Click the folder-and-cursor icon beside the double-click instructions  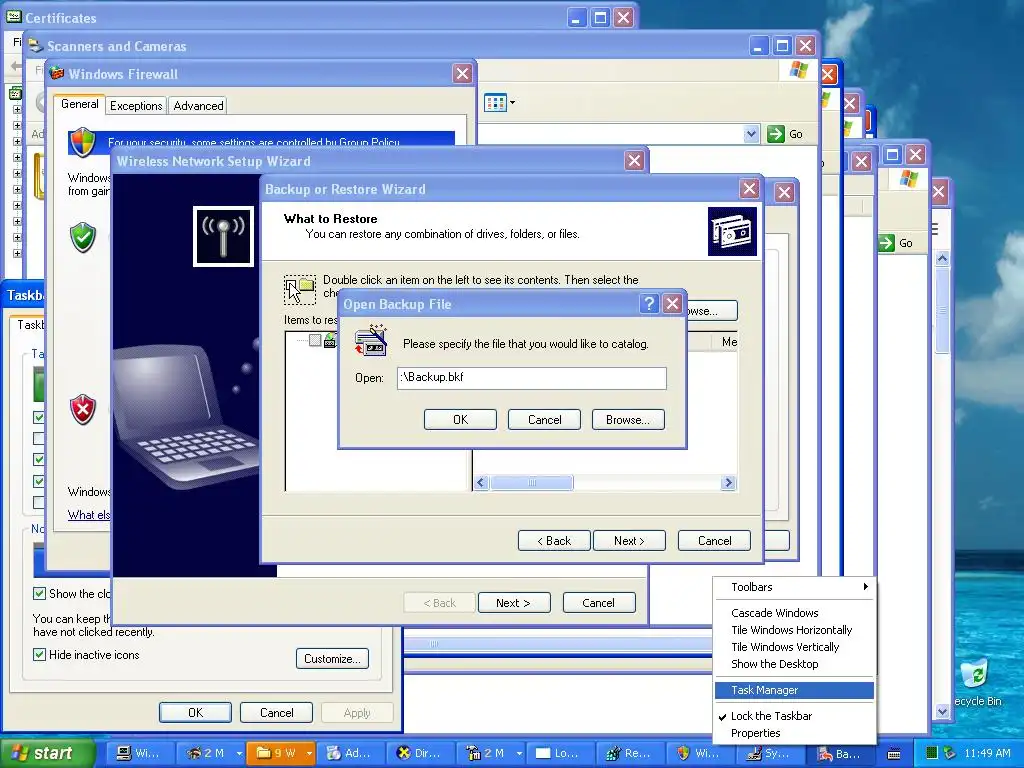point(300,289)
